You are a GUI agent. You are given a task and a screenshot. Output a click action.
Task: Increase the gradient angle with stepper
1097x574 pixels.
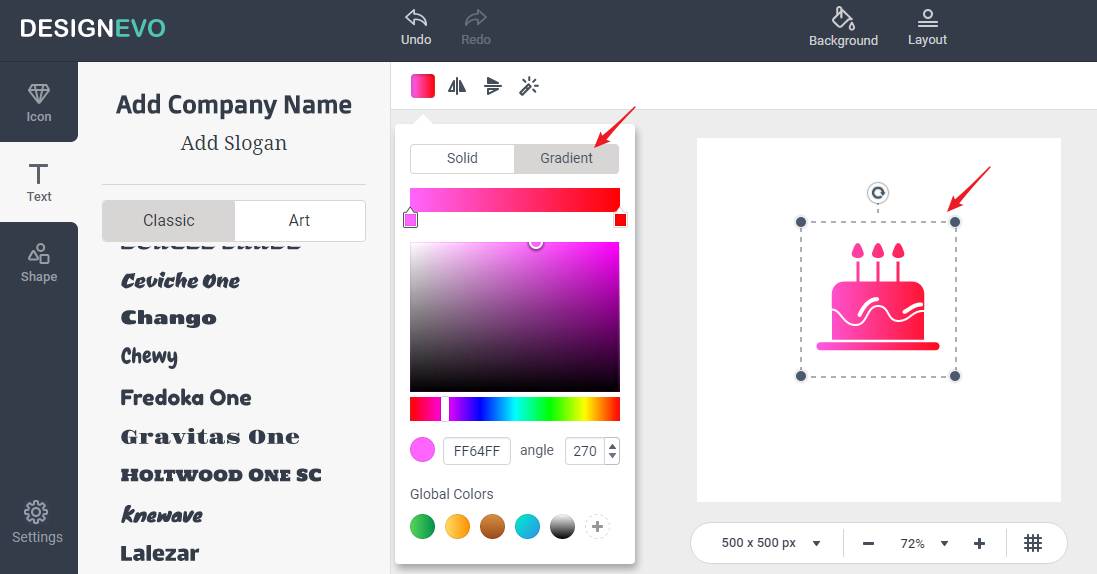612,445
